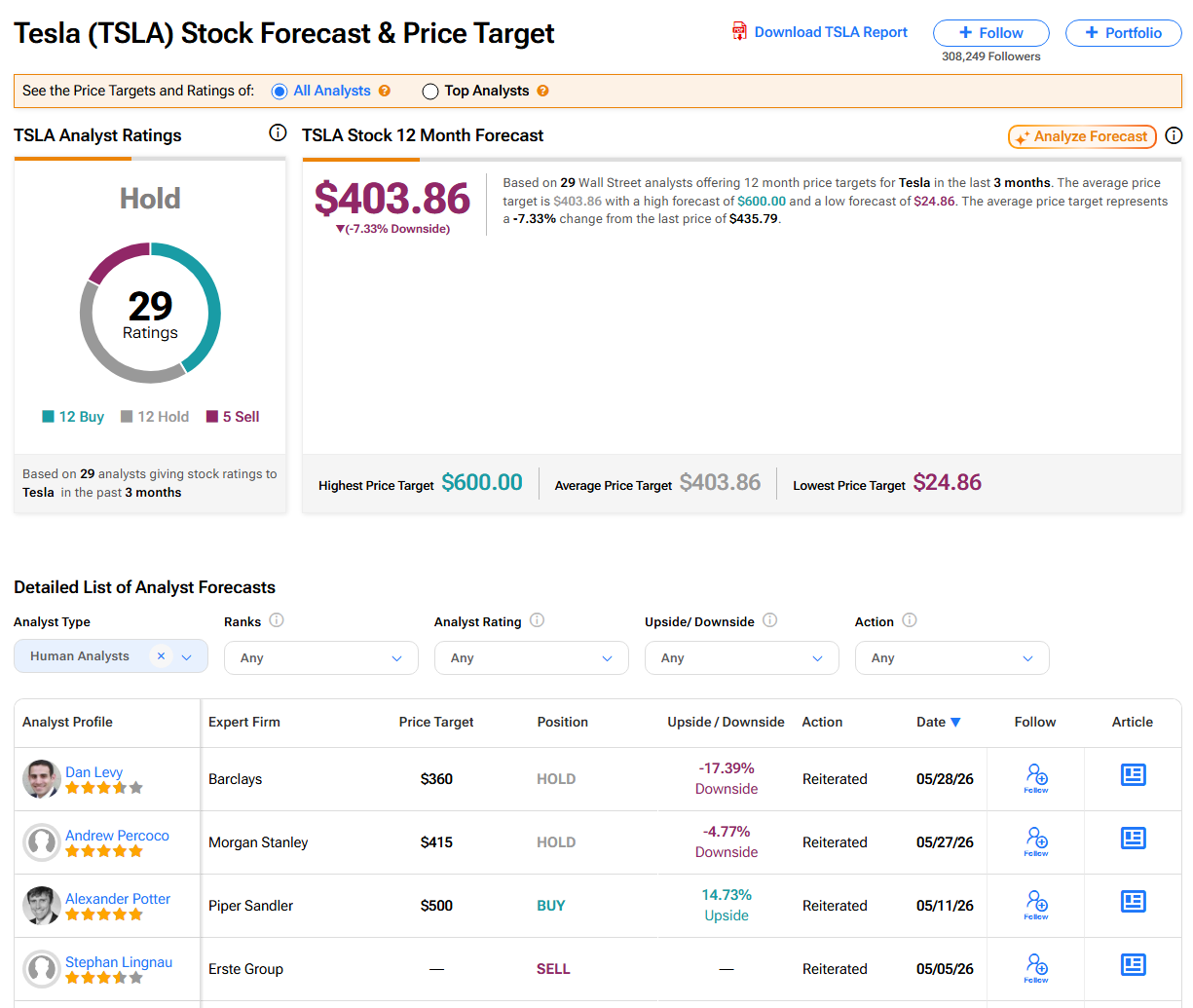Follow analyst Dan Levy via follow icon
Screen dimensions: 1193x1008
coord(1036,778)
